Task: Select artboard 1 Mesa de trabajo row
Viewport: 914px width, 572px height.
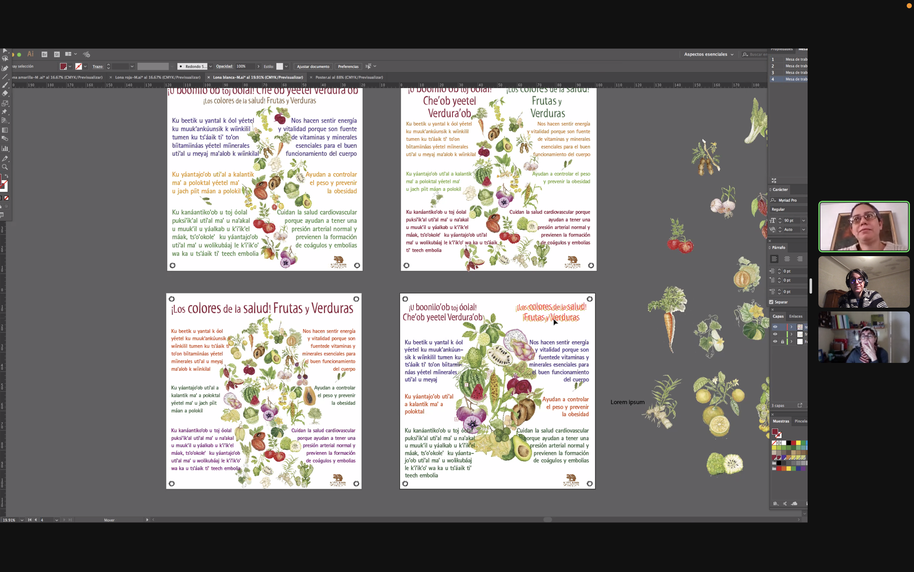Action: pyautogui.click(x=789, y=59)
